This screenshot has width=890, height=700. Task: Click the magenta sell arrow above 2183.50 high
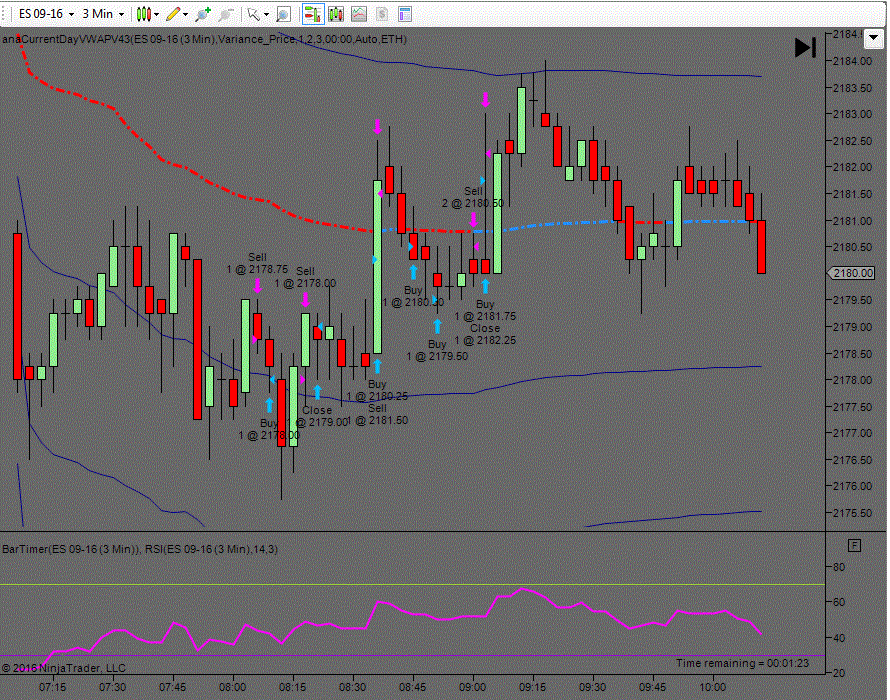(485, 99)
